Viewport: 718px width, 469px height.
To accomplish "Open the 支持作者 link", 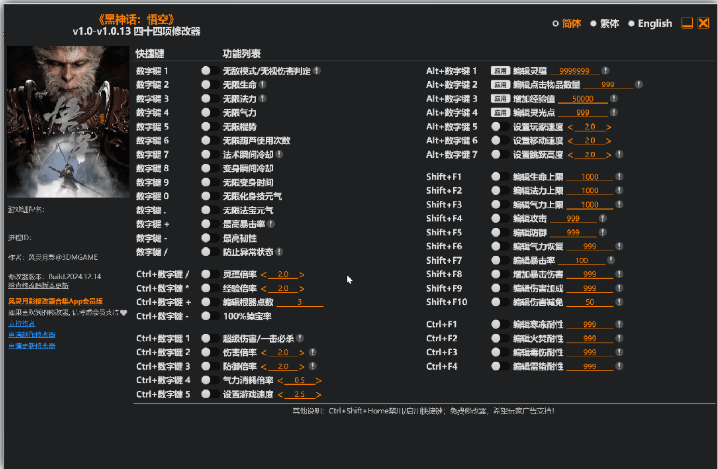I will point(22,323).
